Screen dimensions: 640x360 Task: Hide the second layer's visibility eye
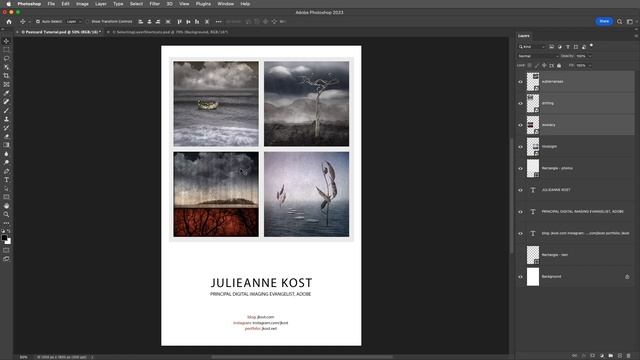click(520, 103)
